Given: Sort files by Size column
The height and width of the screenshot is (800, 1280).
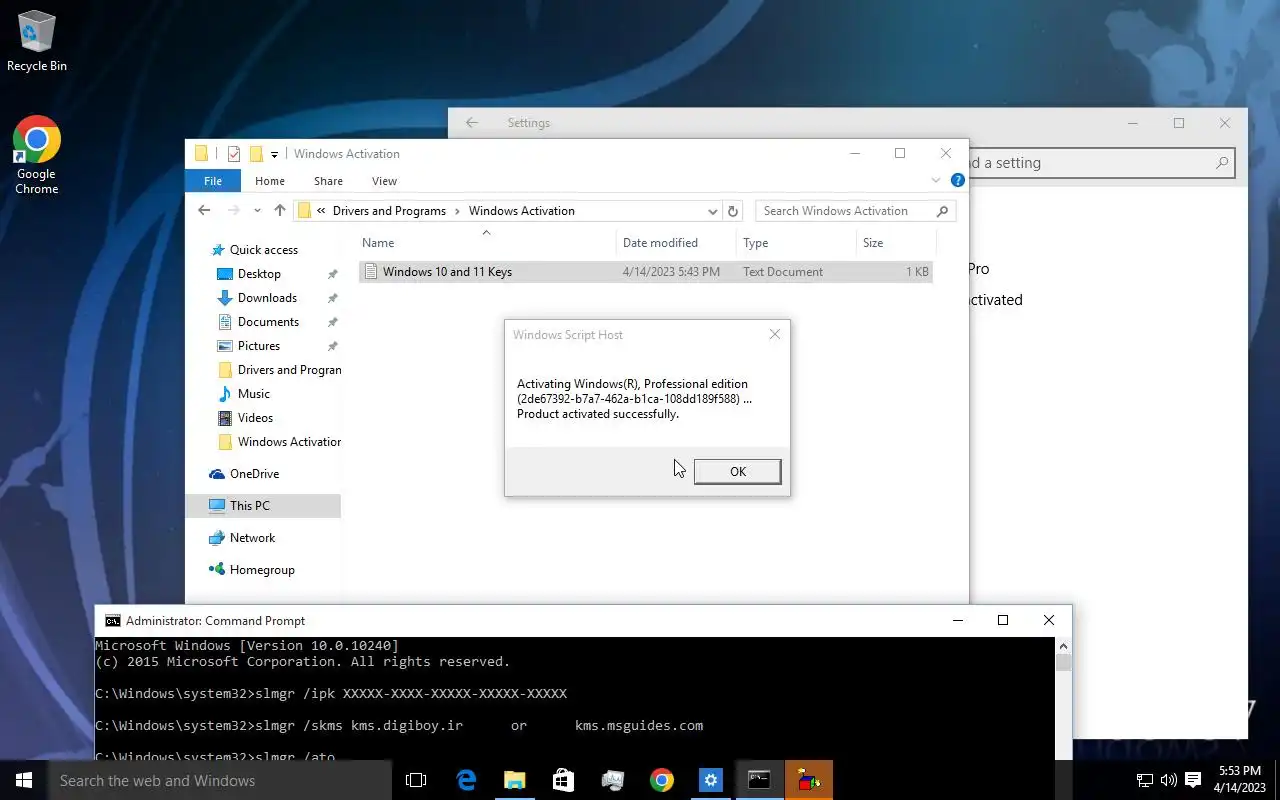Looking at the screenshot, I should 896,243.
